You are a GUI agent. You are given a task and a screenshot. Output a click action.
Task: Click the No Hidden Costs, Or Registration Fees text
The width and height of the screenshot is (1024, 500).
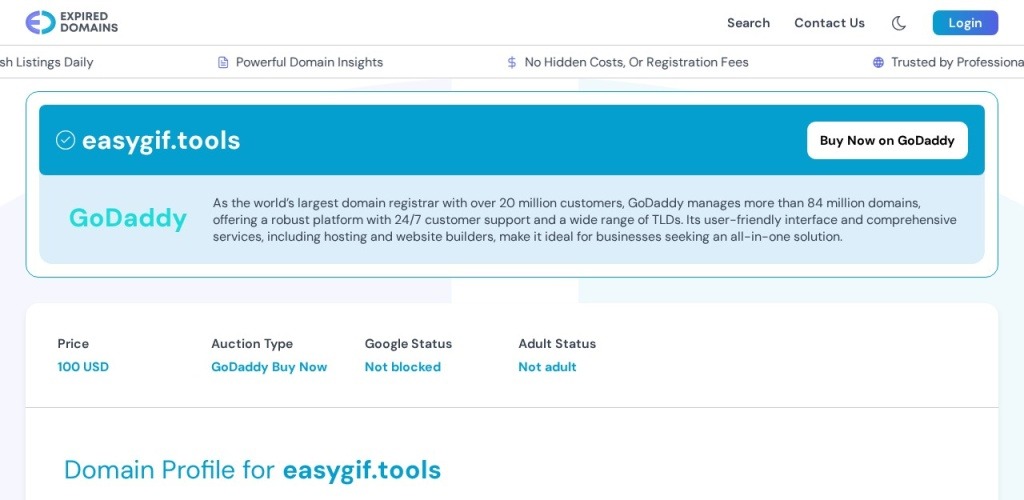pos(636,62)
